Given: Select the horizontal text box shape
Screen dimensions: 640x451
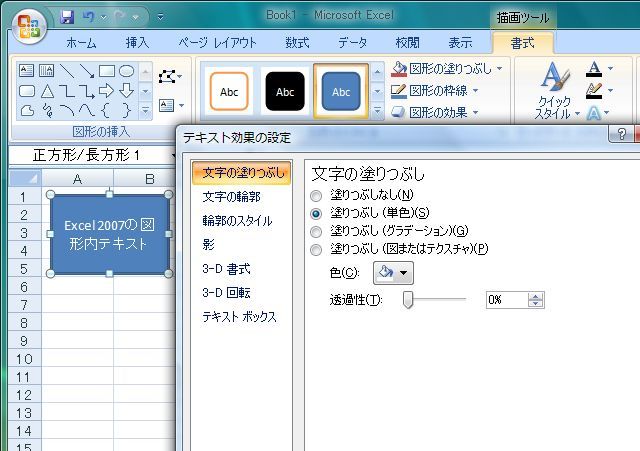Looking at the screenshot, I should [x=27, y=71].
